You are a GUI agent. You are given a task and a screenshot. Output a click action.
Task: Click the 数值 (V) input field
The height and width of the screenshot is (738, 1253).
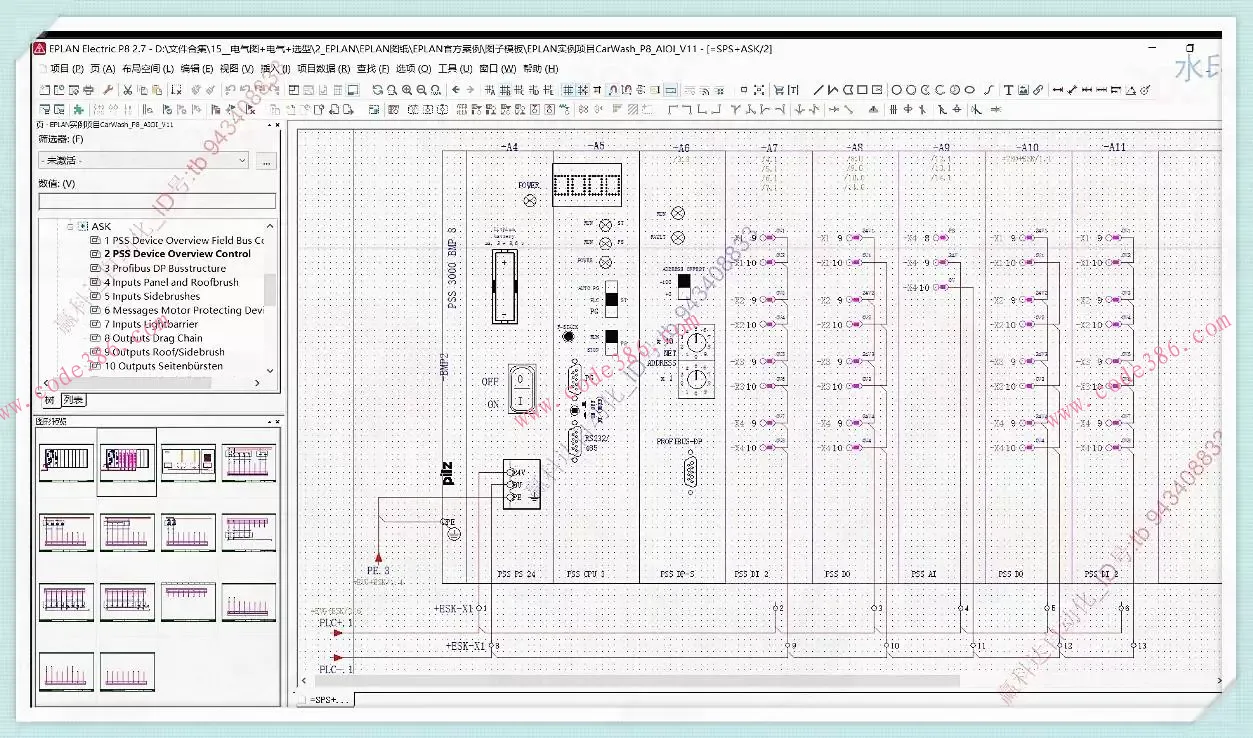(157, 201)
